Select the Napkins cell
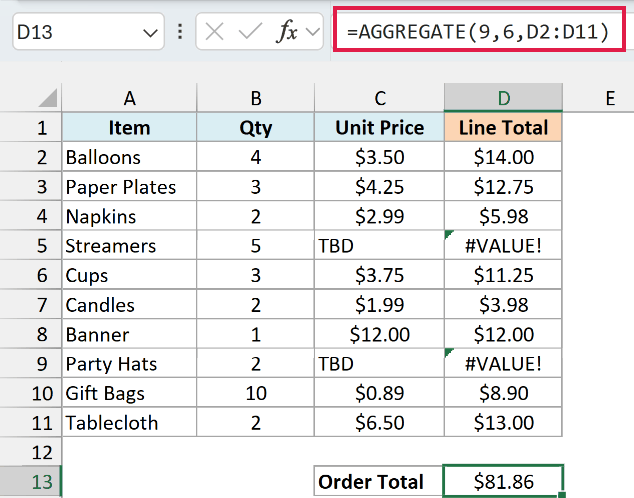 coord(129,216)
